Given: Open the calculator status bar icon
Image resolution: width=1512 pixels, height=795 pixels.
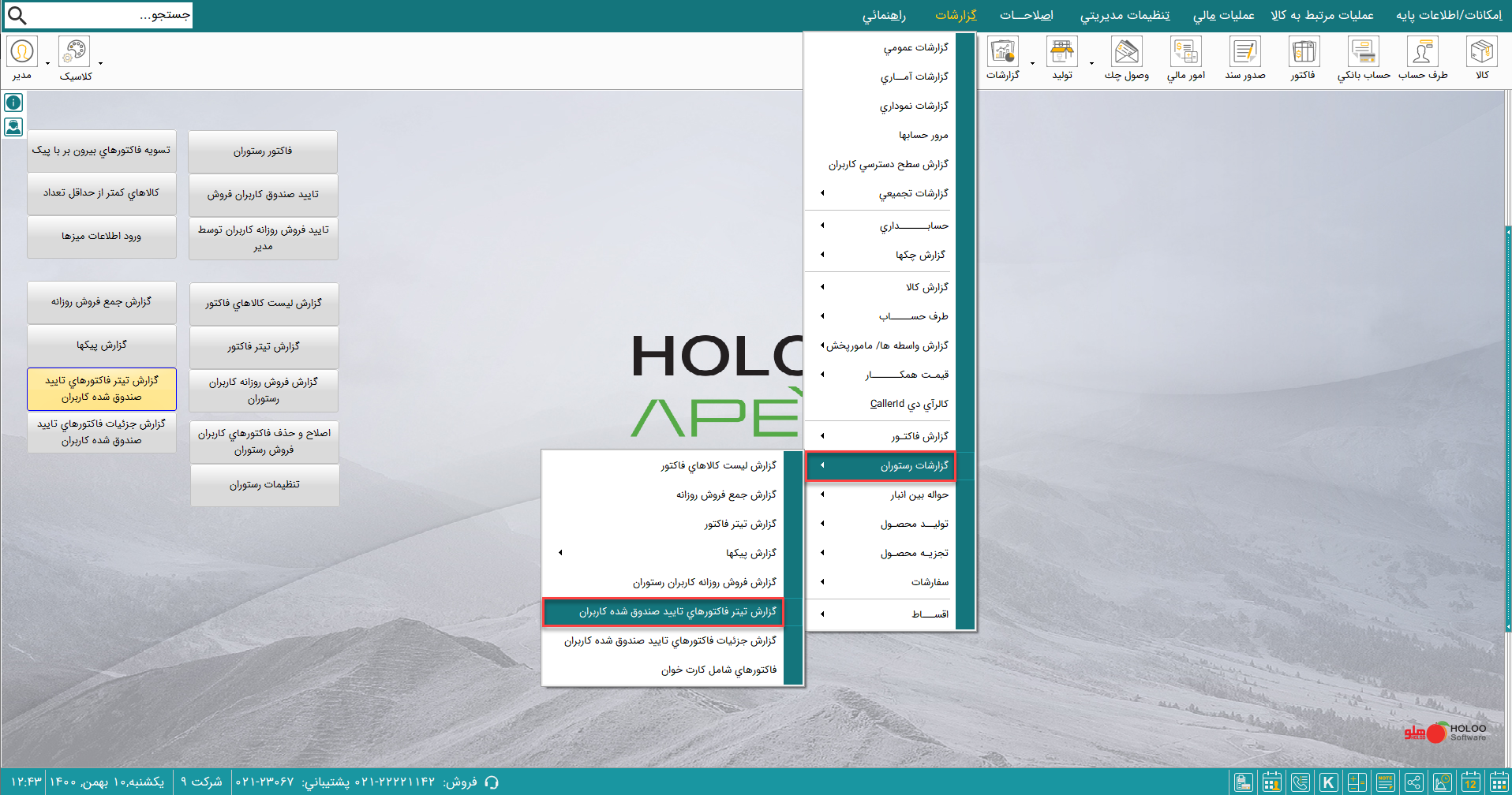Looking at the screenshot, I should coord(1357,782).
